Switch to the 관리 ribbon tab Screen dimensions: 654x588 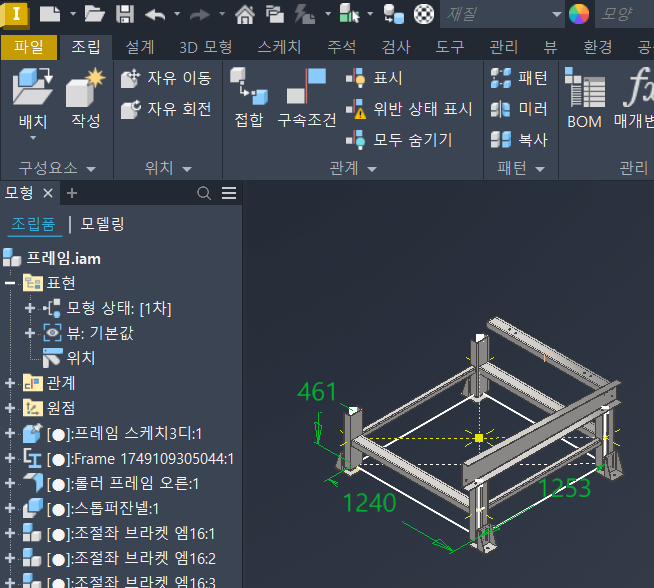click(x=504, y=47)
